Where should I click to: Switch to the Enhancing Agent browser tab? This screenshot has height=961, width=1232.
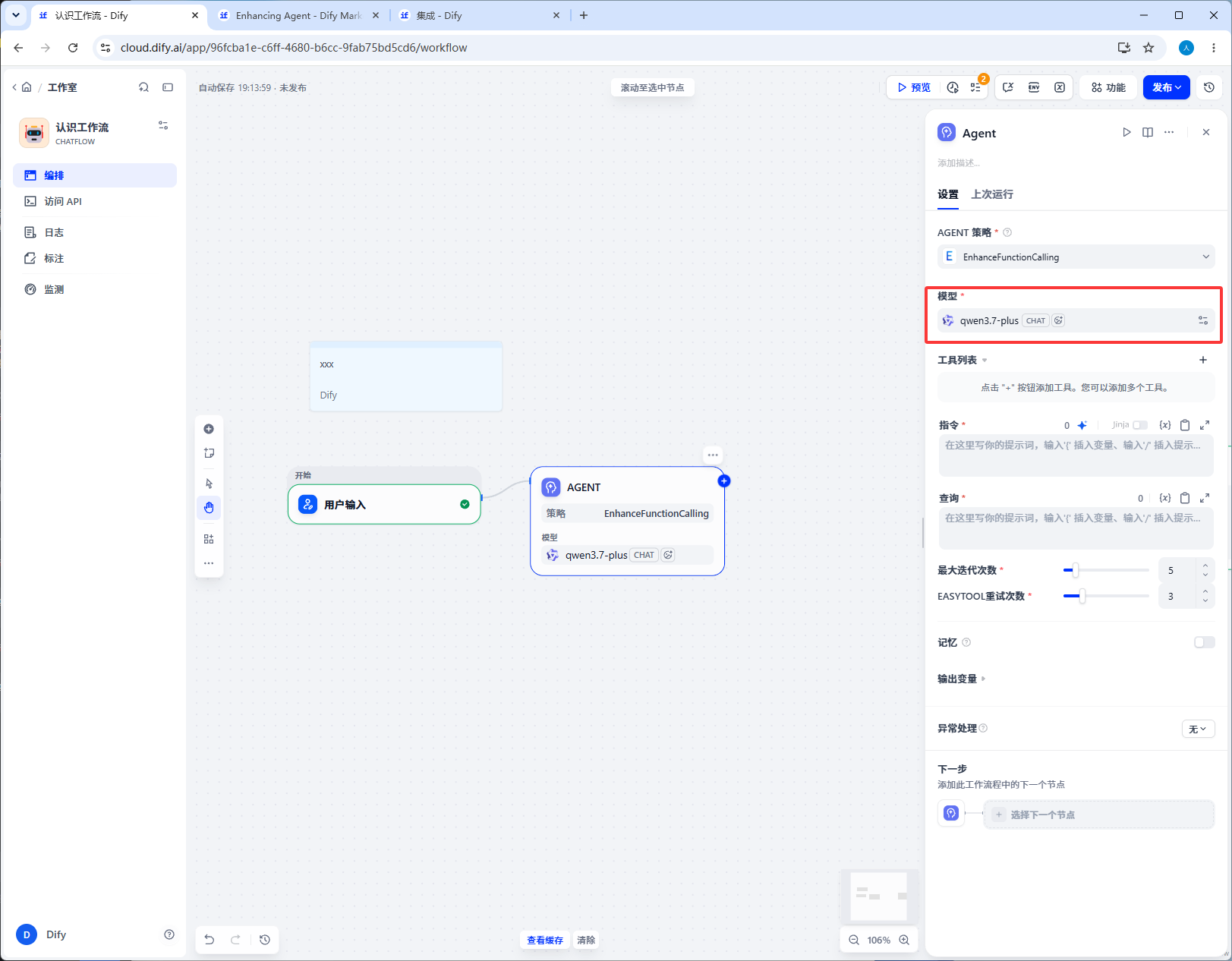[299, 15]
